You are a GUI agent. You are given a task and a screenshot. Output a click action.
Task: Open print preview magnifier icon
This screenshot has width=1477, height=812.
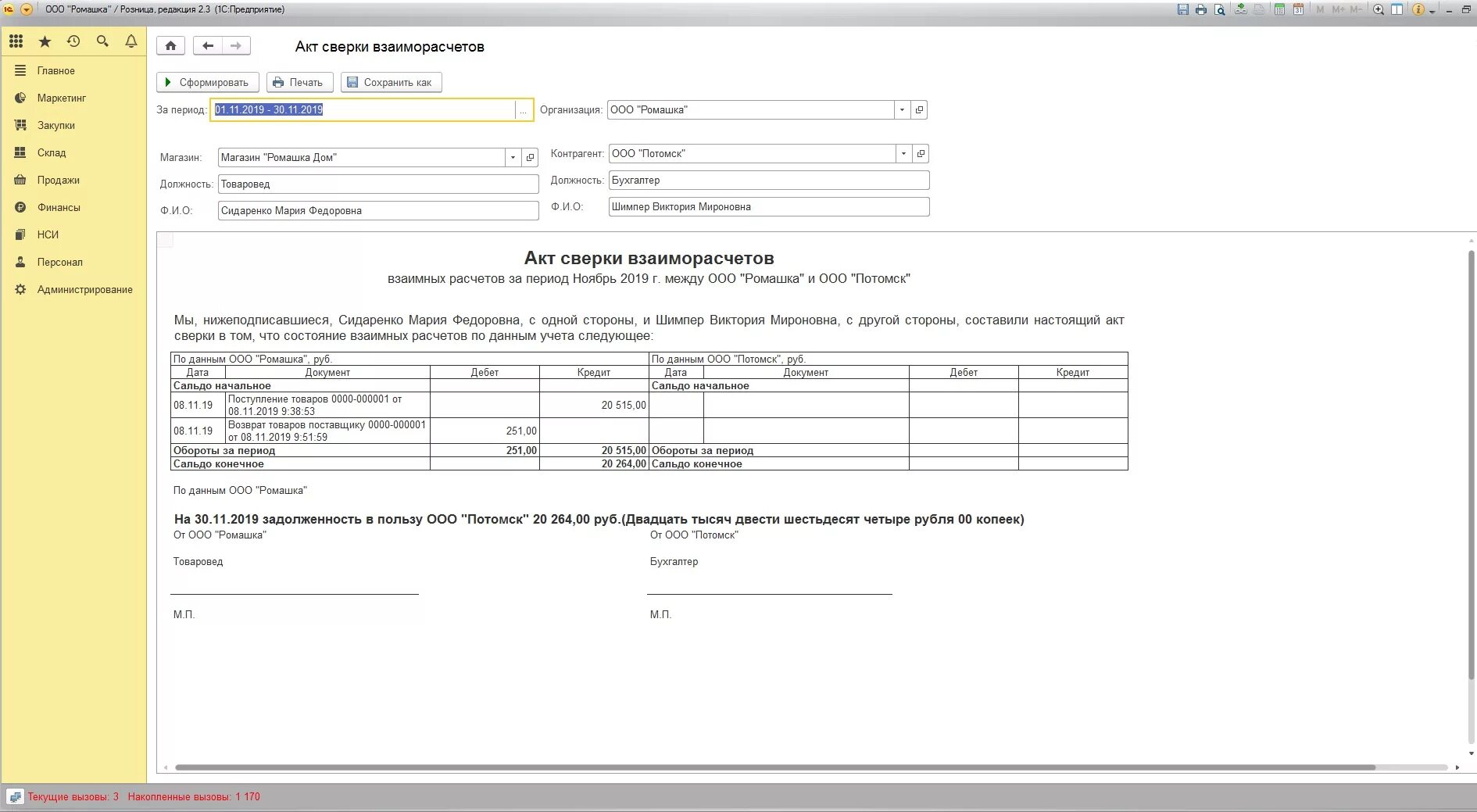[x=1219, y=9]
